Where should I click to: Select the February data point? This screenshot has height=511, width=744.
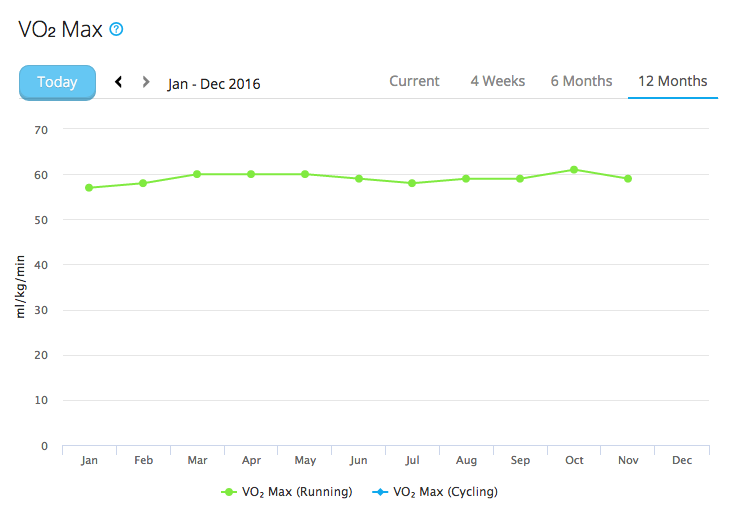[143, 183]
